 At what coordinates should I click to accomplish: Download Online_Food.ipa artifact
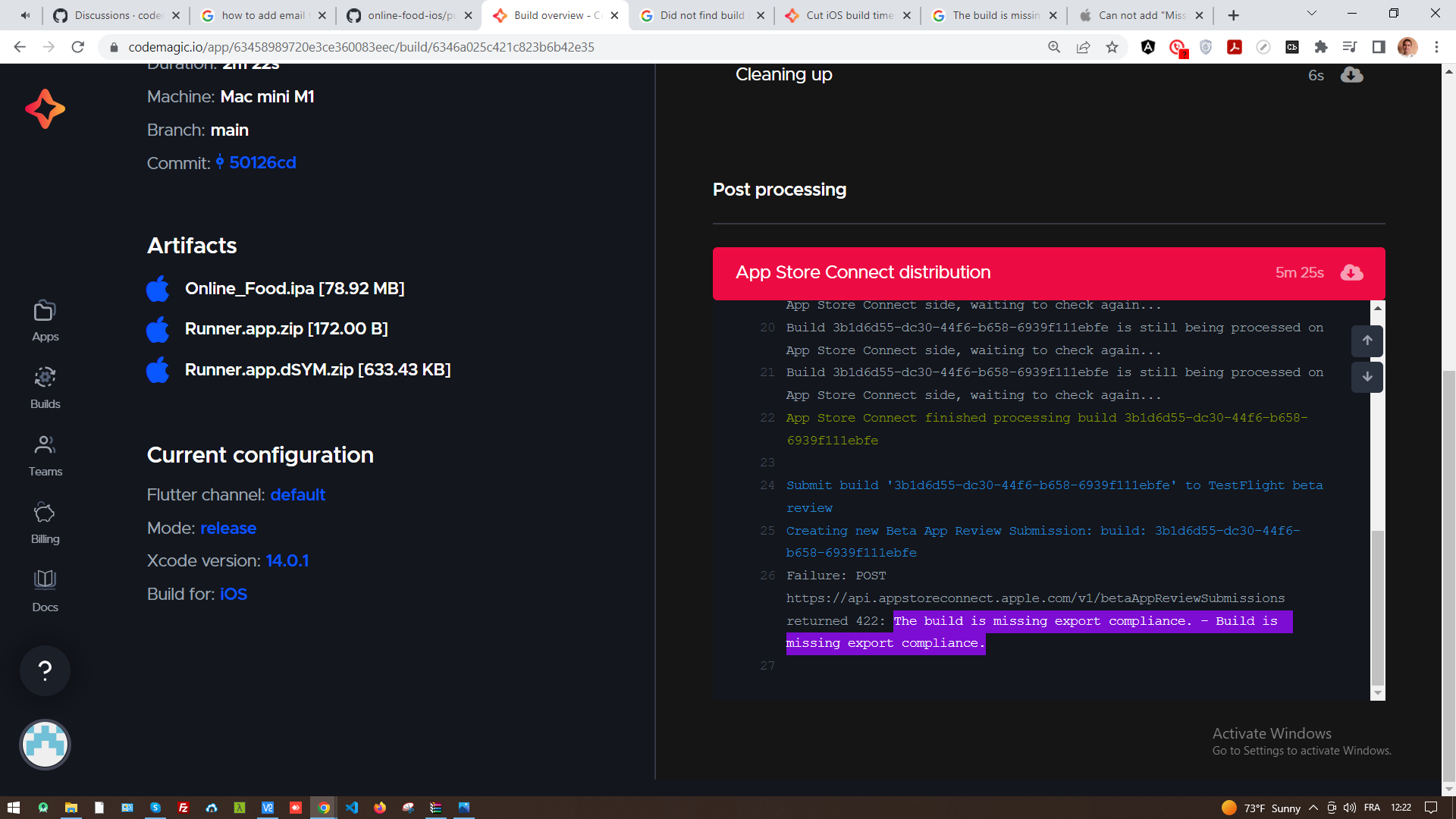(294, 288)
